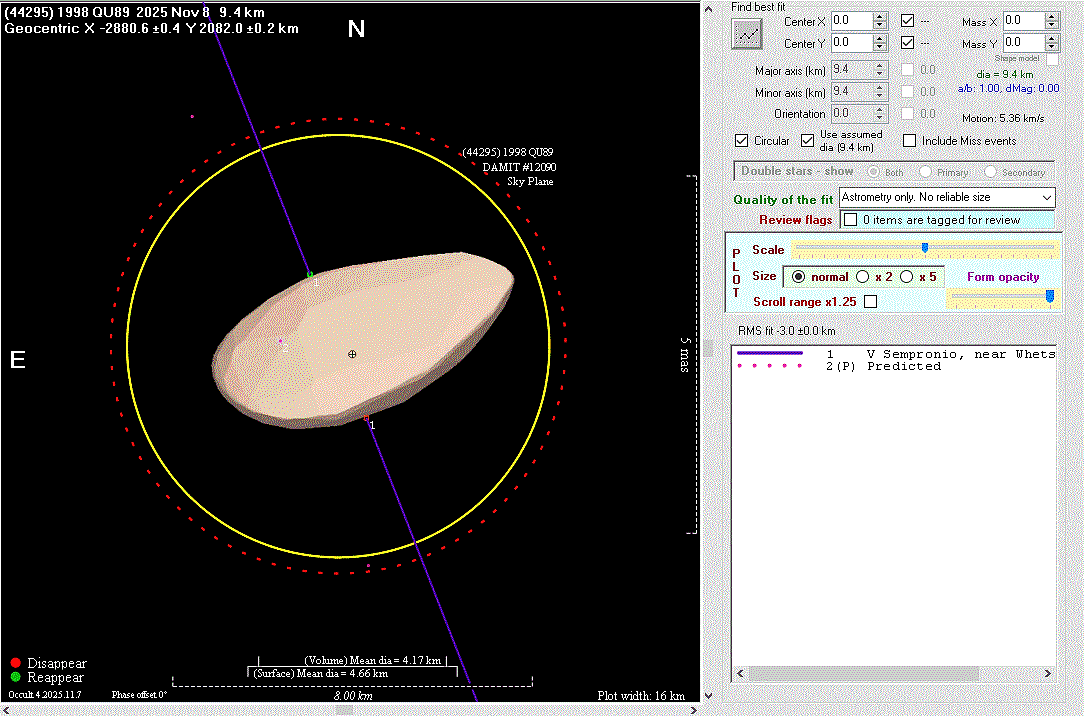1084x716 pixels.
Task: Choose normal plot size
Action: 798,277
